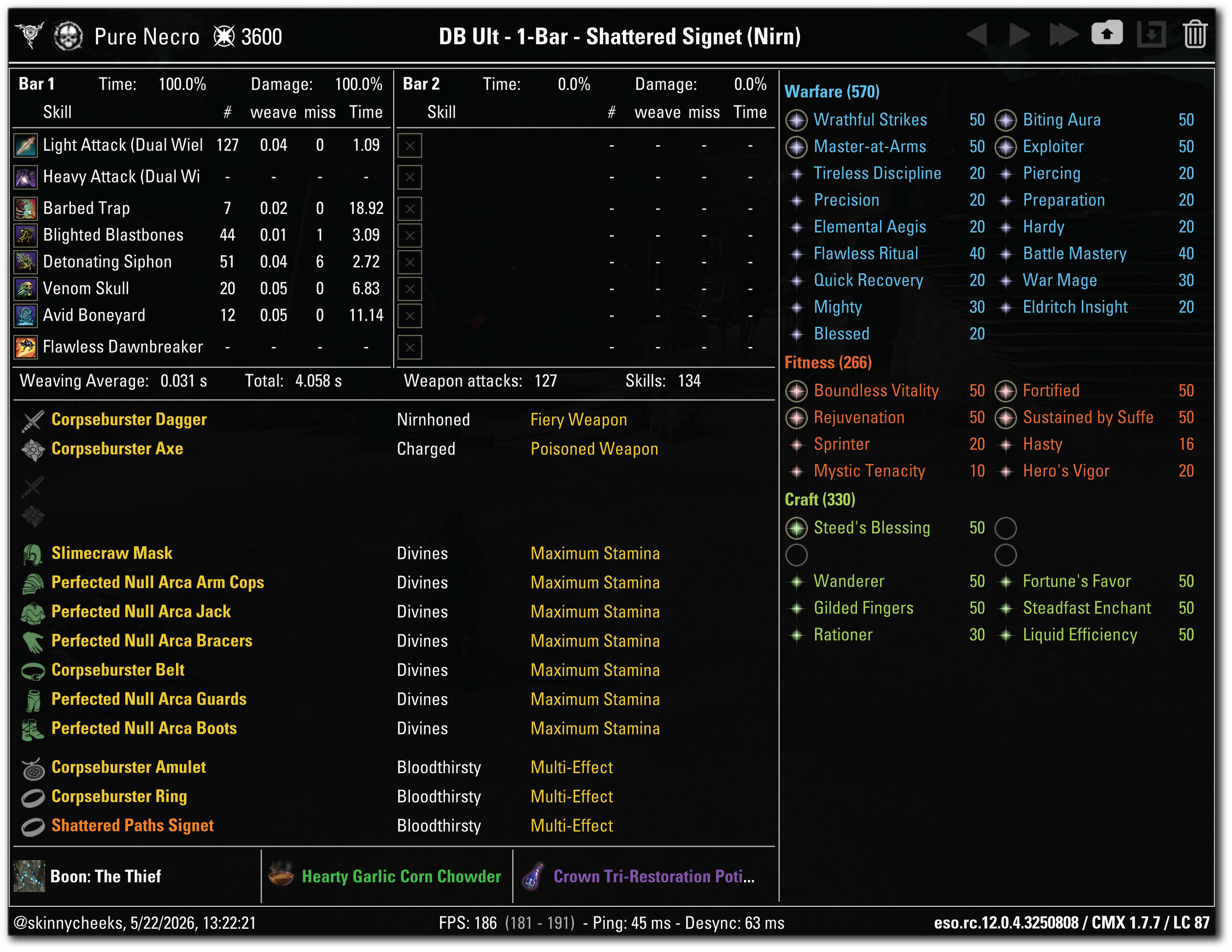1232x952 pixels.
Task: Go to the previous fight arrow
Action: pyautogui.click(x=977, y=34)
